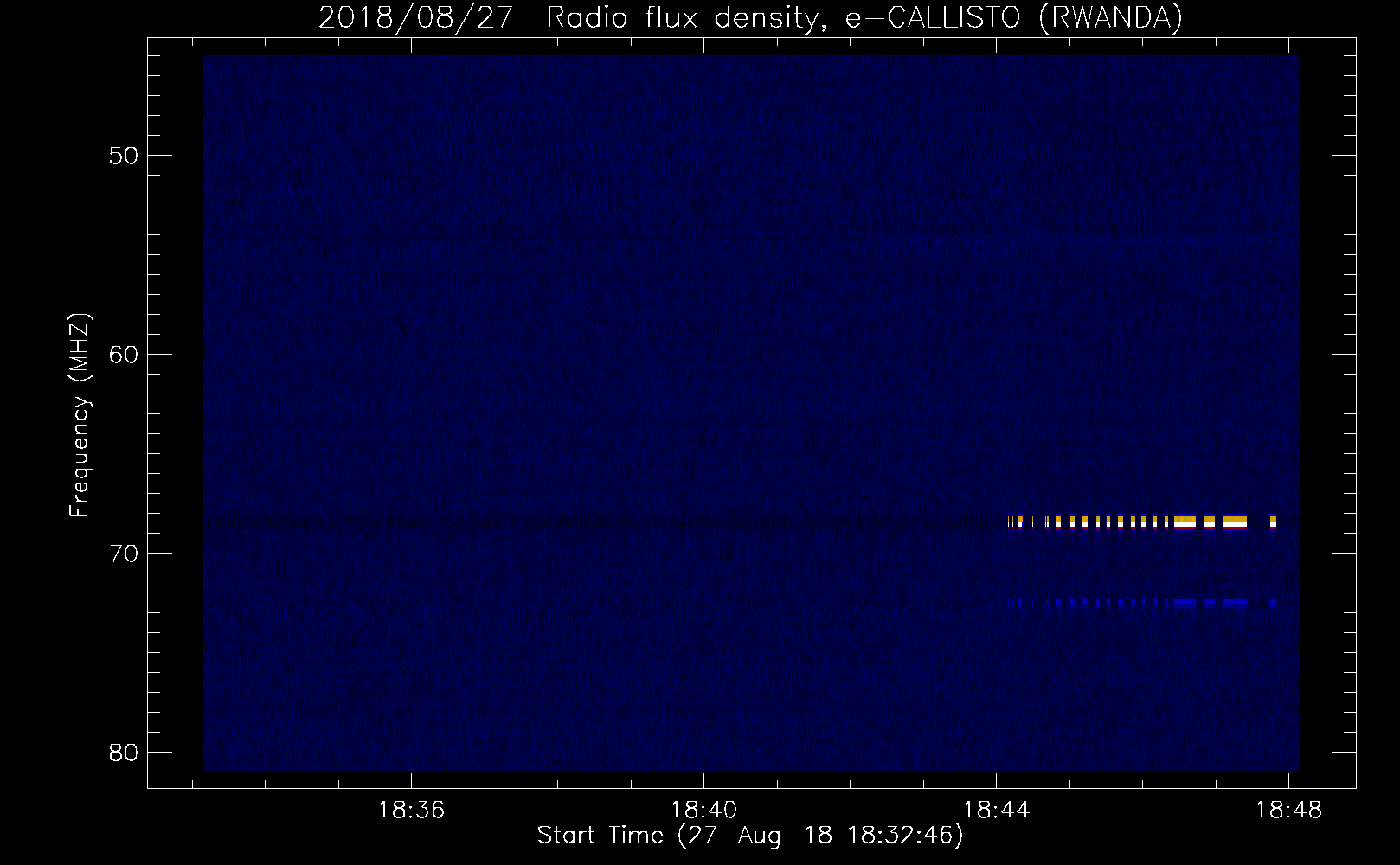Click the bright burst stripe near 68 MHz

pos(1142,522)
